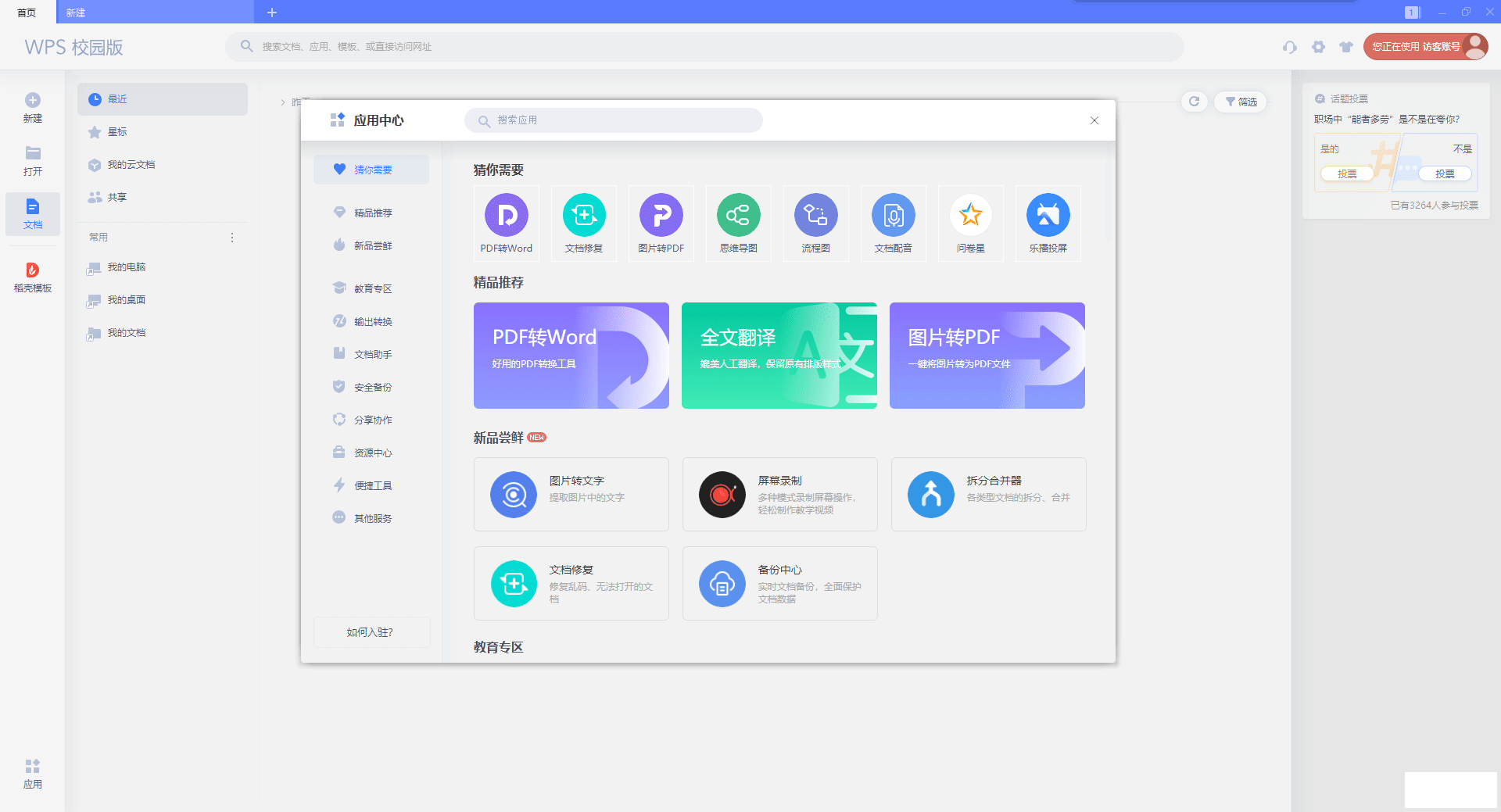Close the 应用中心 dialog

tap(1094, 120)
